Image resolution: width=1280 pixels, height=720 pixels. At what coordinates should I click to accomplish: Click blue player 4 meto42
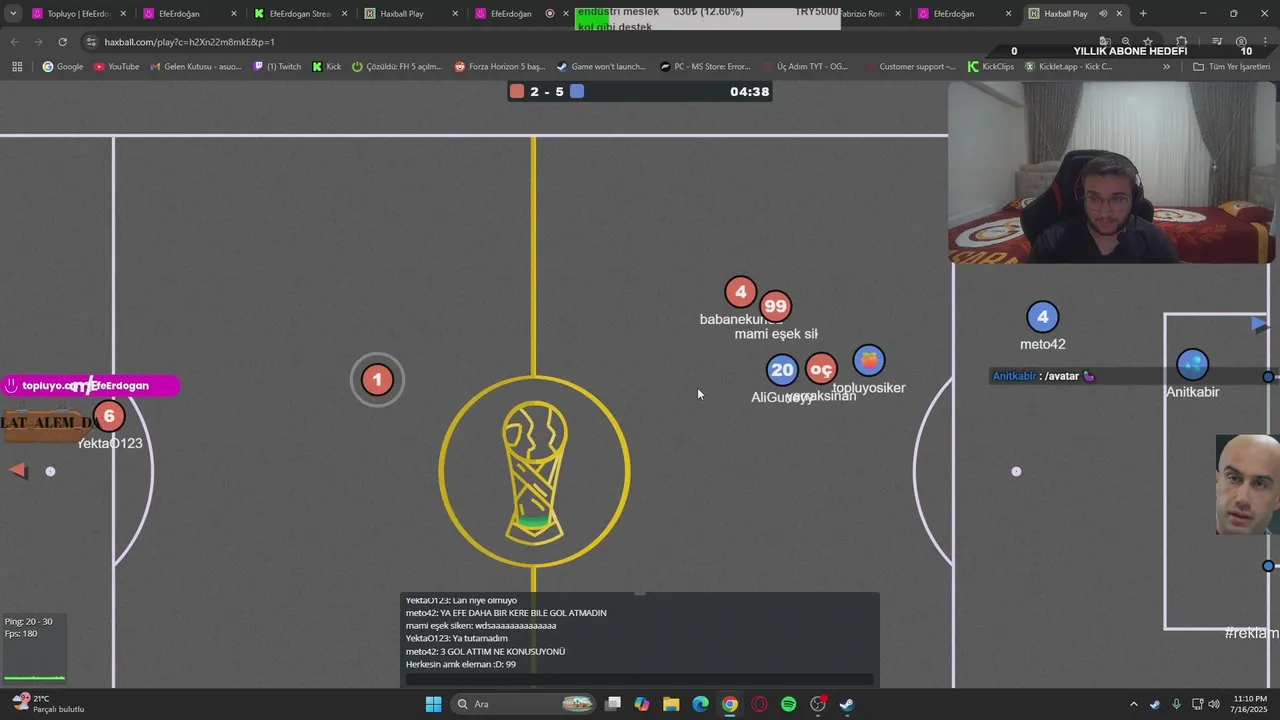tap(1042, 317)
